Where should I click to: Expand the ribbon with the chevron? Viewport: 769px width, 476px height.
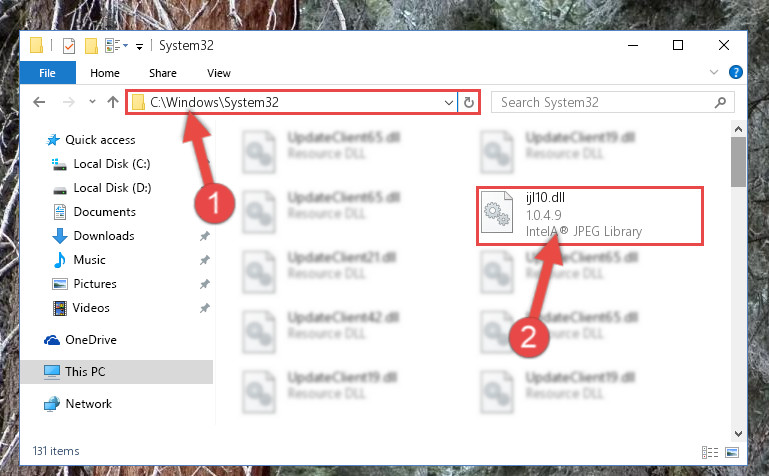(714, 73)
